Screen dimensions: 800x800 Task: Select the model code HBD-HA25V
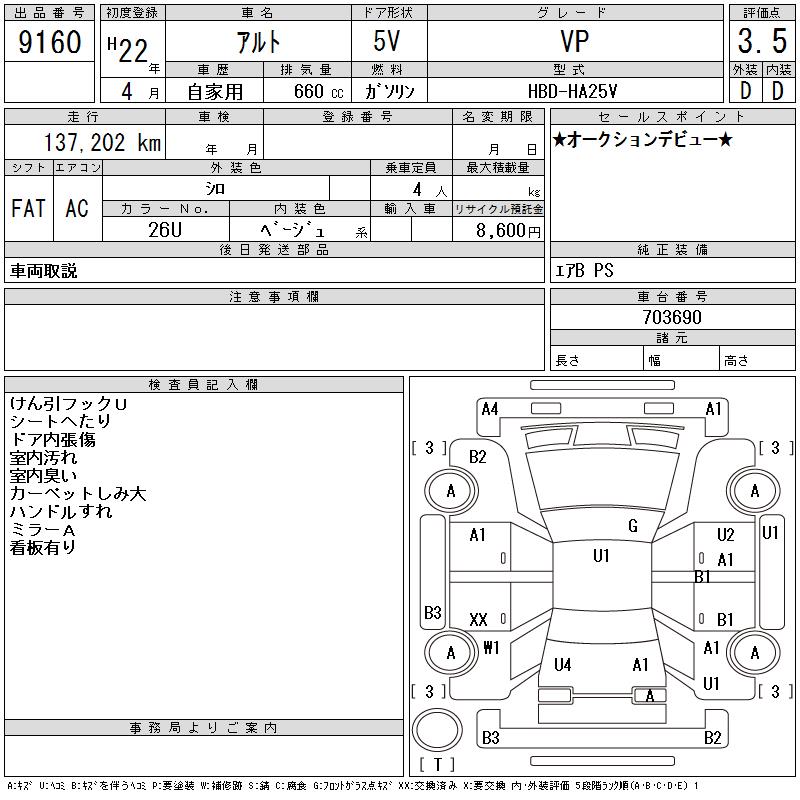pos(574,90)
